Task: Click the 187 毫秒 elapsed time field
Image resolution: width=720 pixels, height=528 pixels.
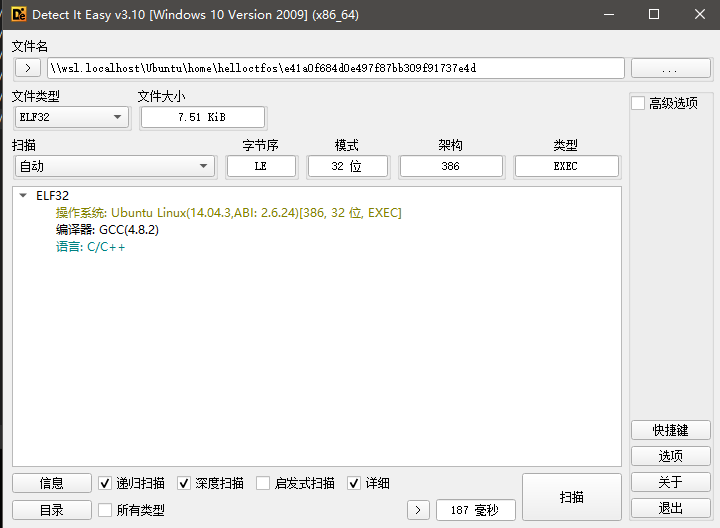Action: point(476,510)
